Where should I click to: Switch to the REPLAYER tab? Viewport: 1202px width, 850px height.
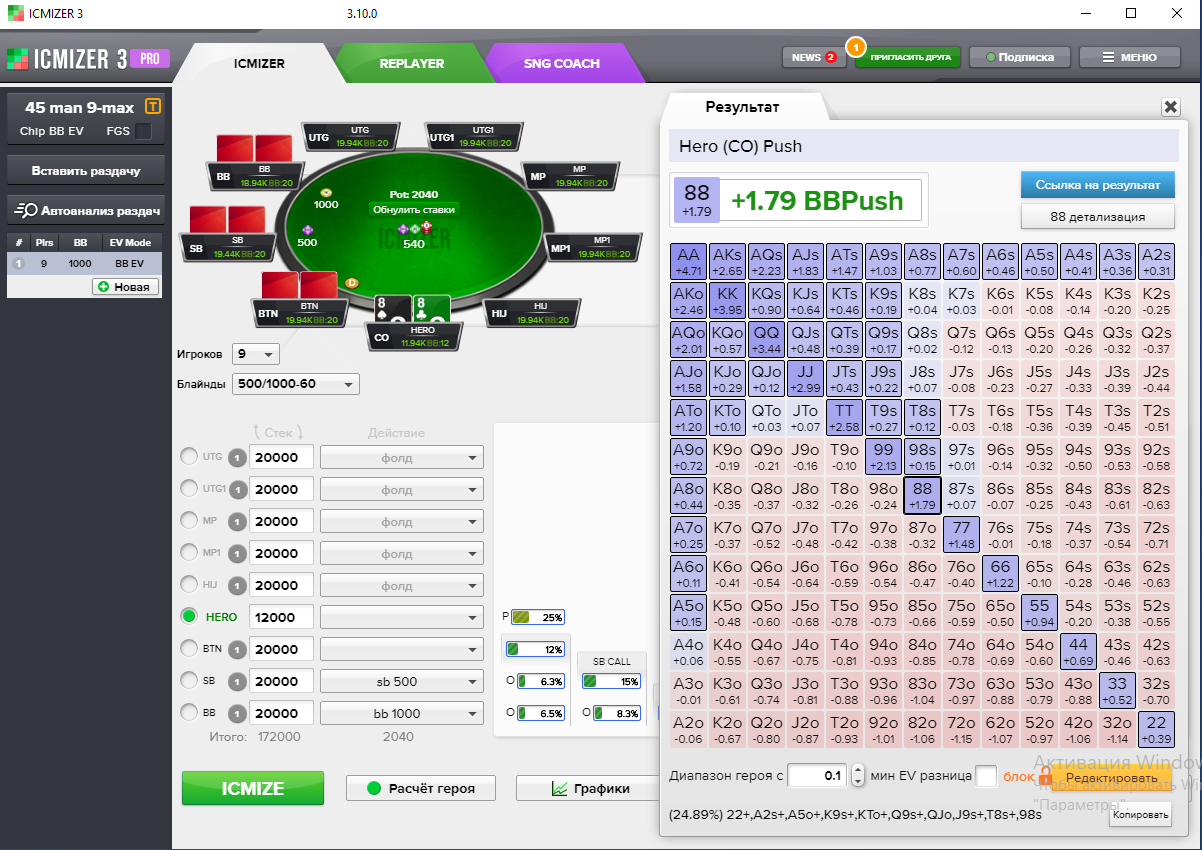click(x=411, y=63)
